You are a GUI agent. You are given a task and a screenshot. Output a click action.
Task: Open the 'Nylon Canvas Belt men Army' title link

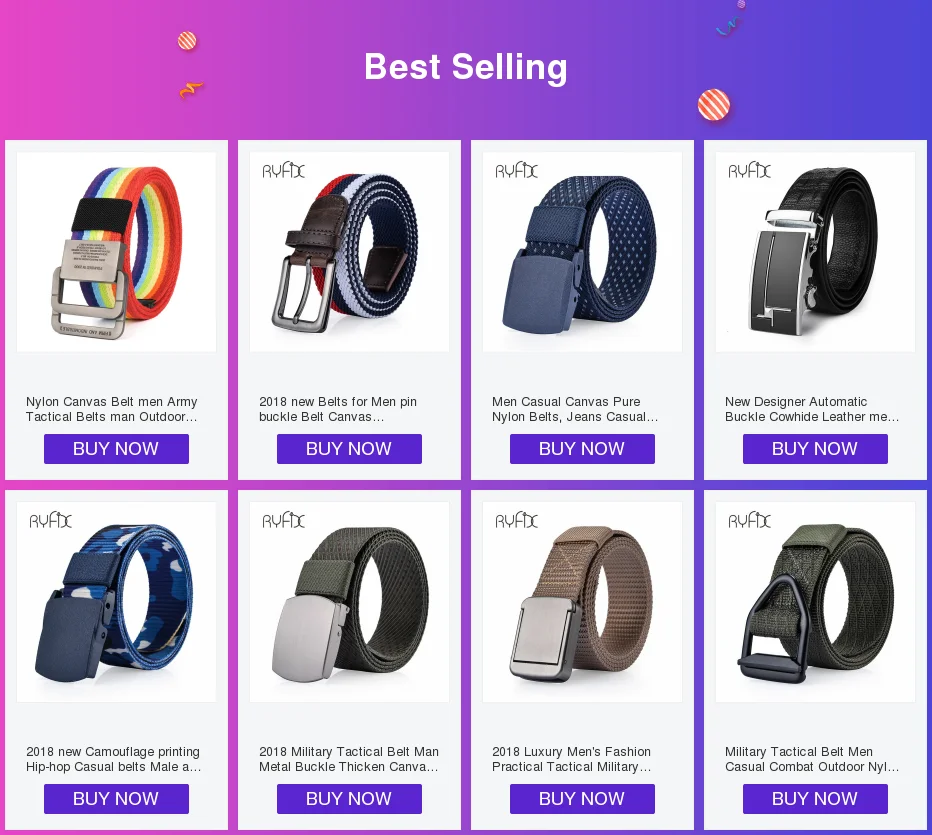pos(112,409)
